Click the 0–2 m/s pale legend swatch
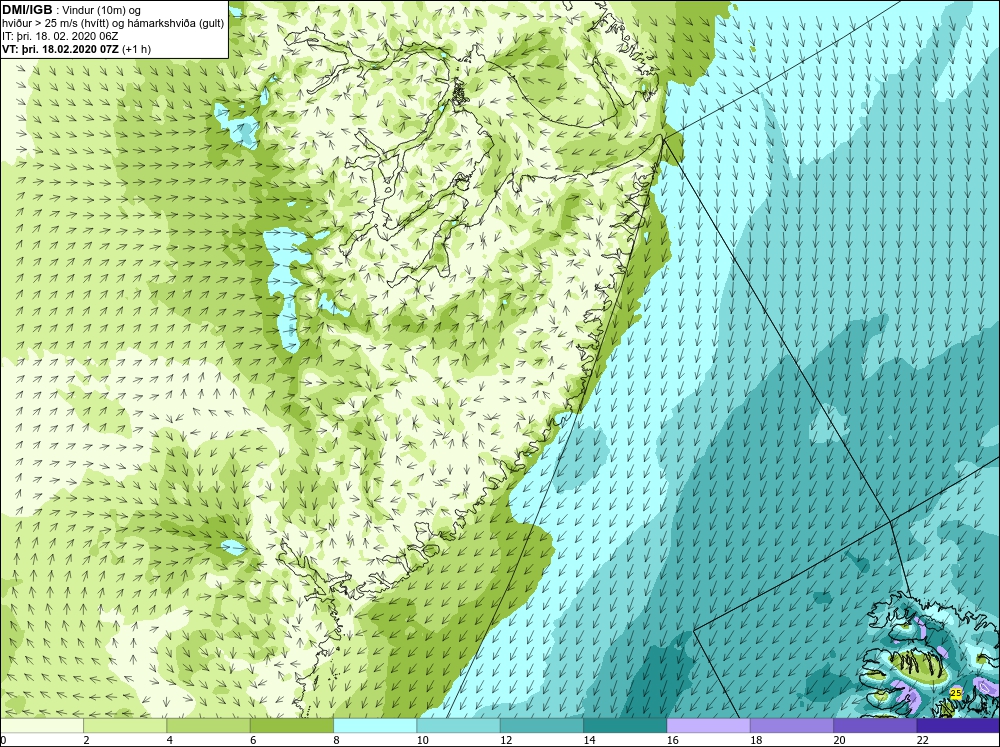 click(42, 726)
